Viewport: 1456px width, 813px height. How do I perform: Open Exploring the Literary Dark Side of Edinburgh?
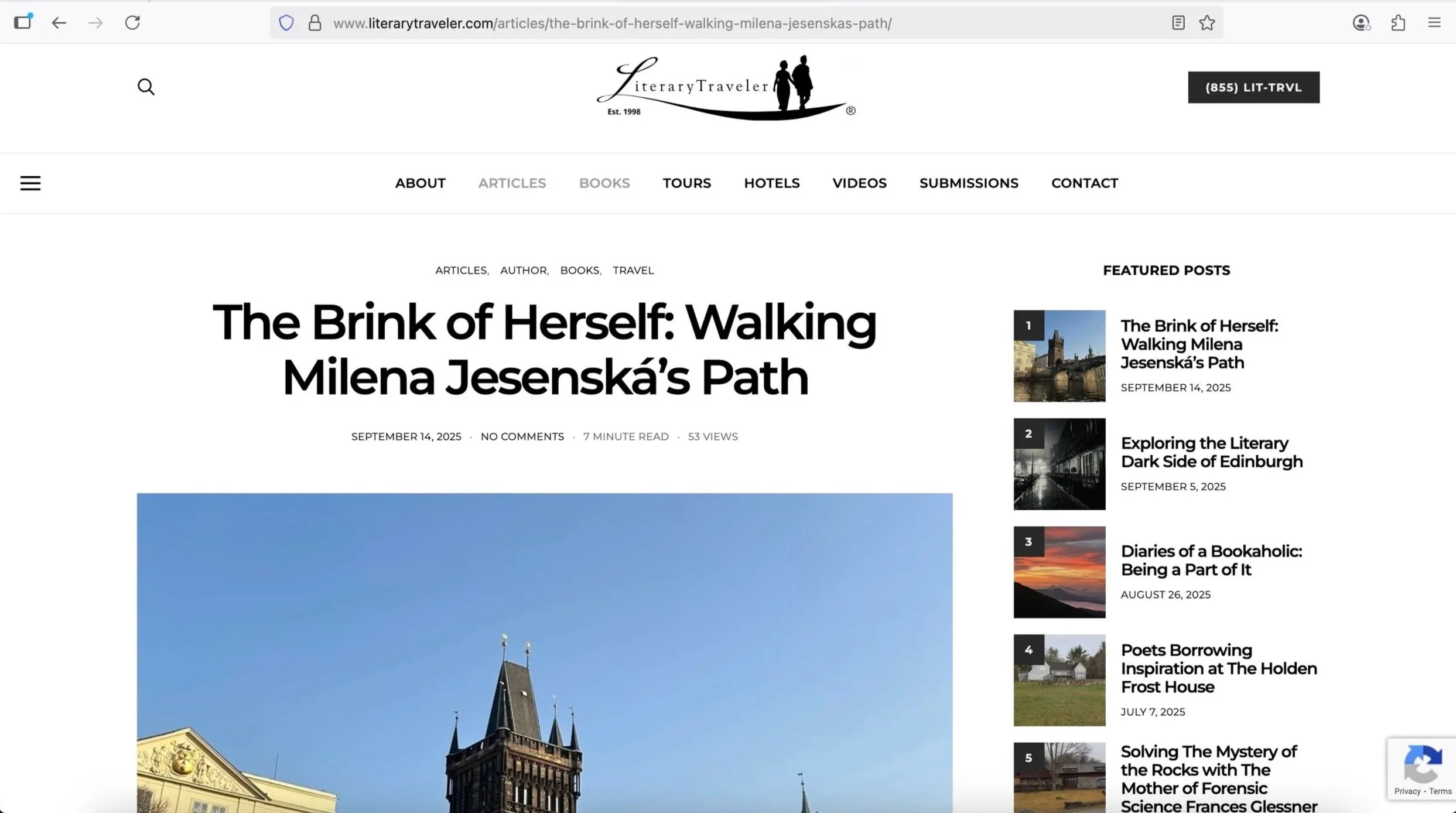click(1211, 452)
